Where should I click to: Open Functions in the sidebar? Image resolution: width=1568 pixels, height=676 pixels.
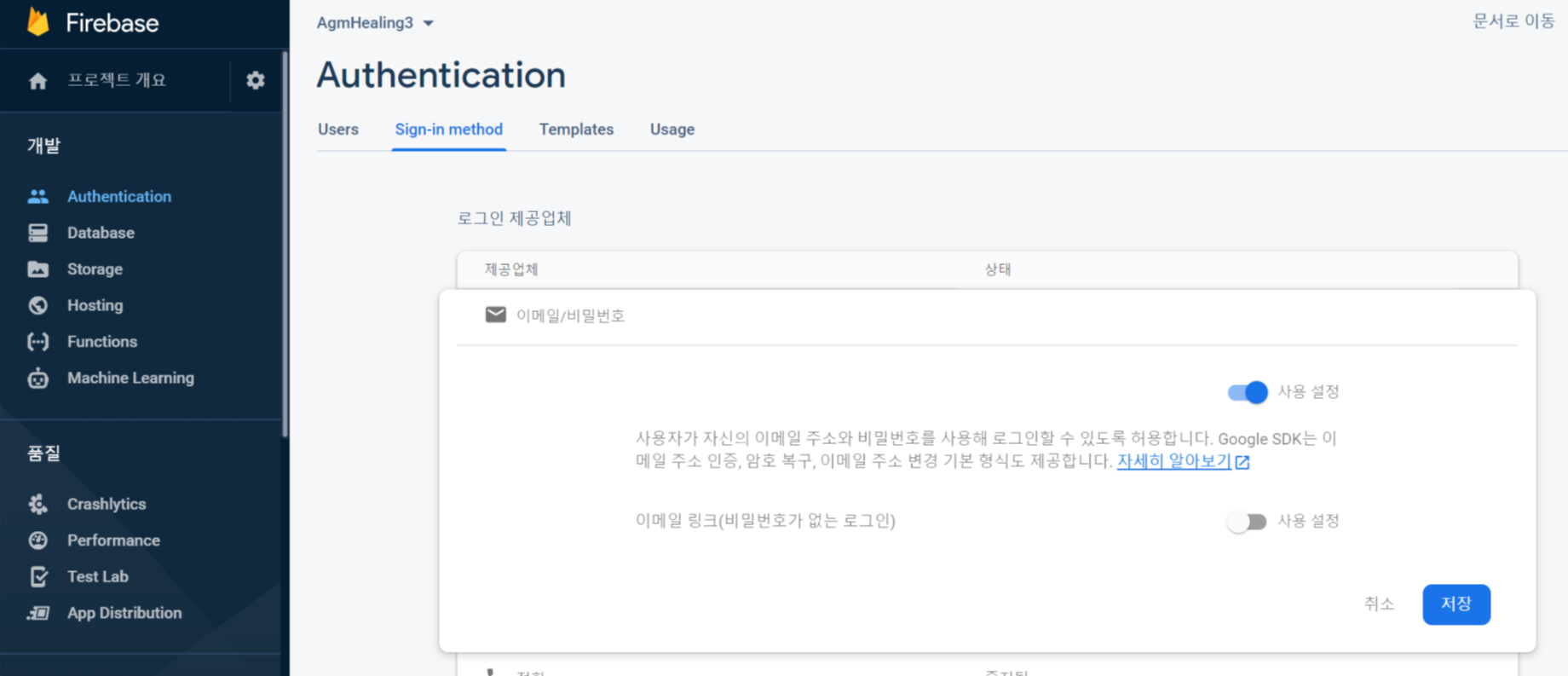click(102, 342)
